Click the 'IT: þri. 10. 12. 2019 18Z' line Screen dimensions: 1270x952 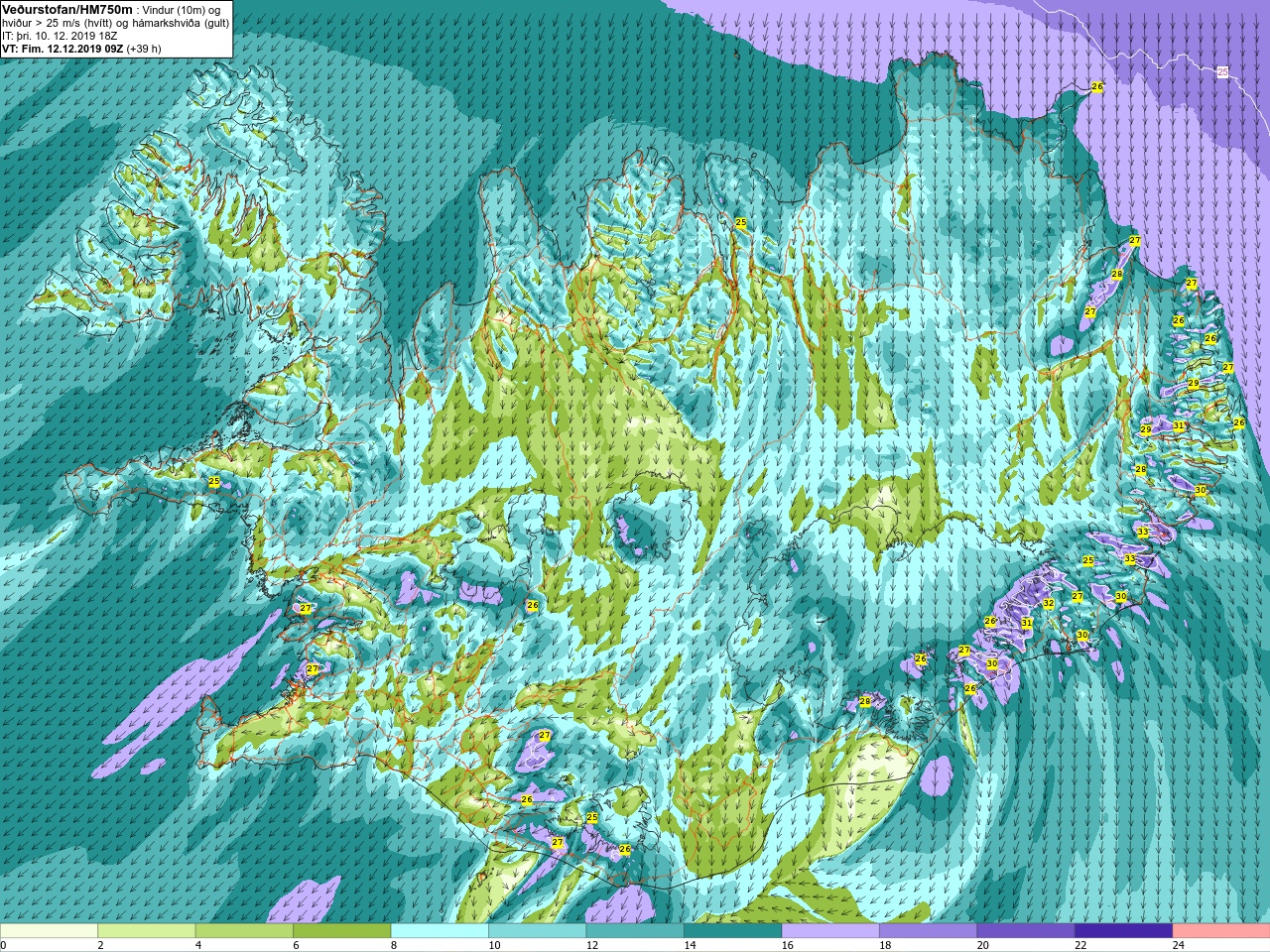pos(61,36)
